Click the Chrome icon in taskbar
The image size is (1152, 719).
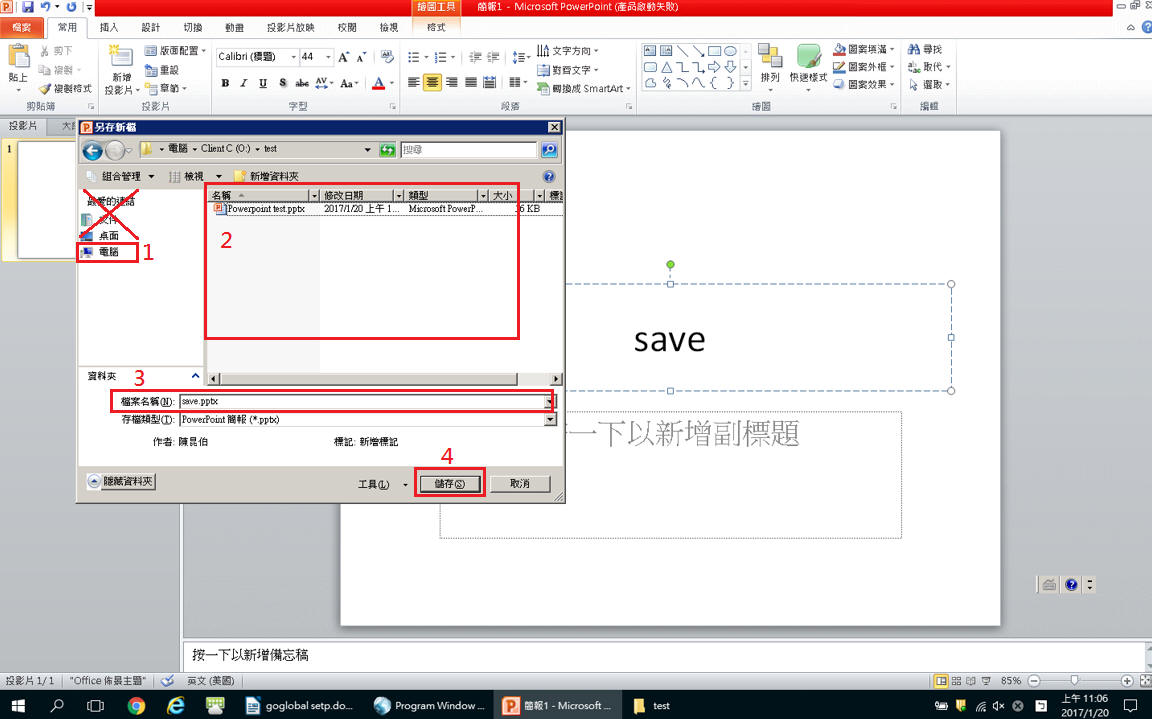137,705
